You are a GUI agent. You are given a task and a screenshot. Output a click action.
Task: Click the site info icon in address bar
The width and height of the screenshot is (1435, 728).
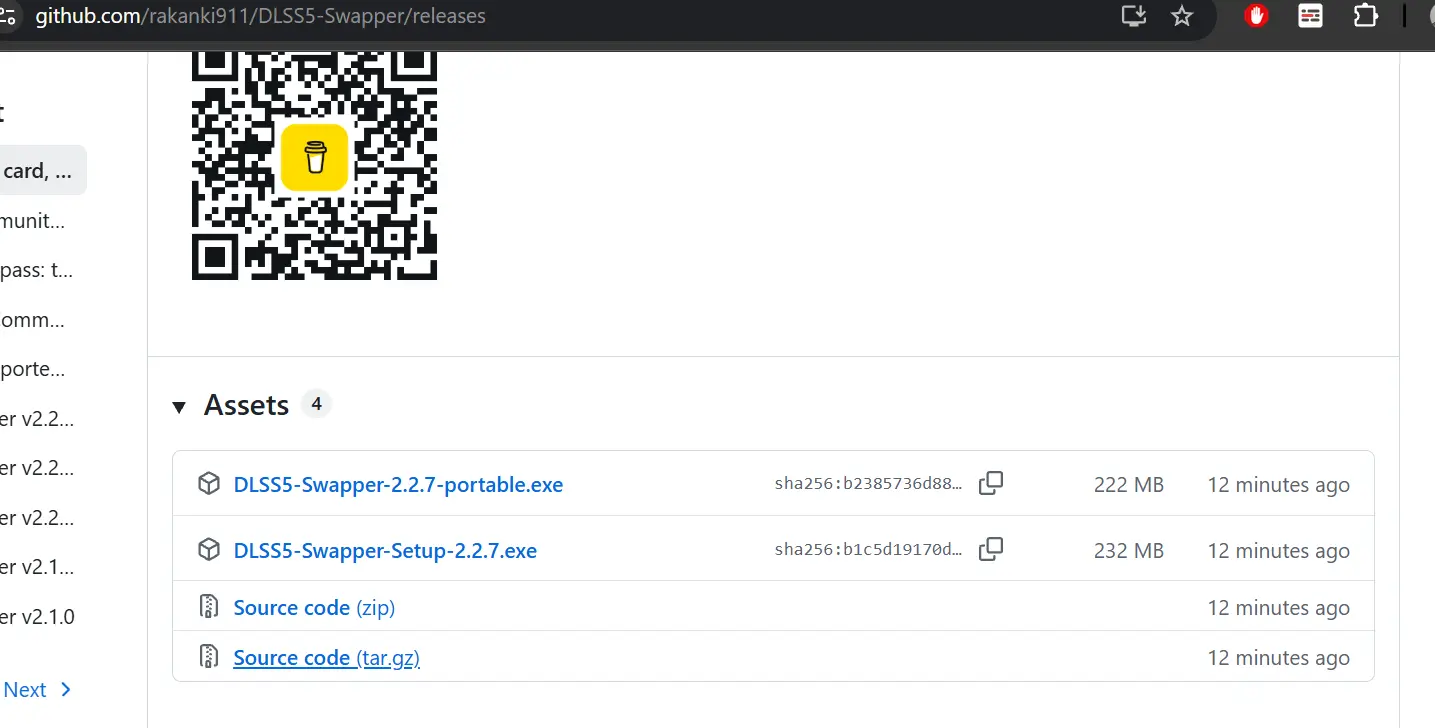[x=6, y=16]
